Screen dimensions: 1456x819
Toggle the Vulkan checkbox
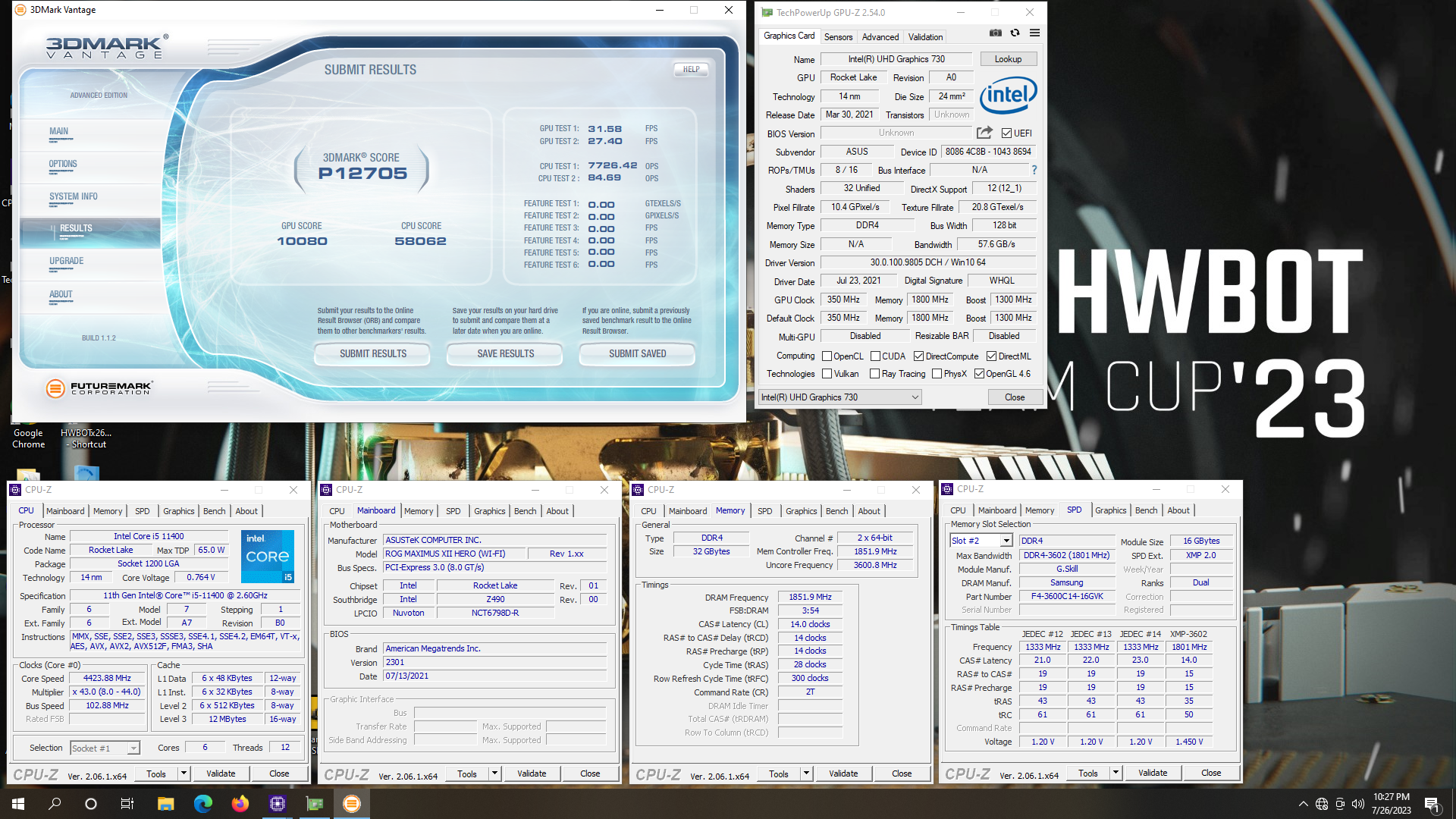coord(827,374)
